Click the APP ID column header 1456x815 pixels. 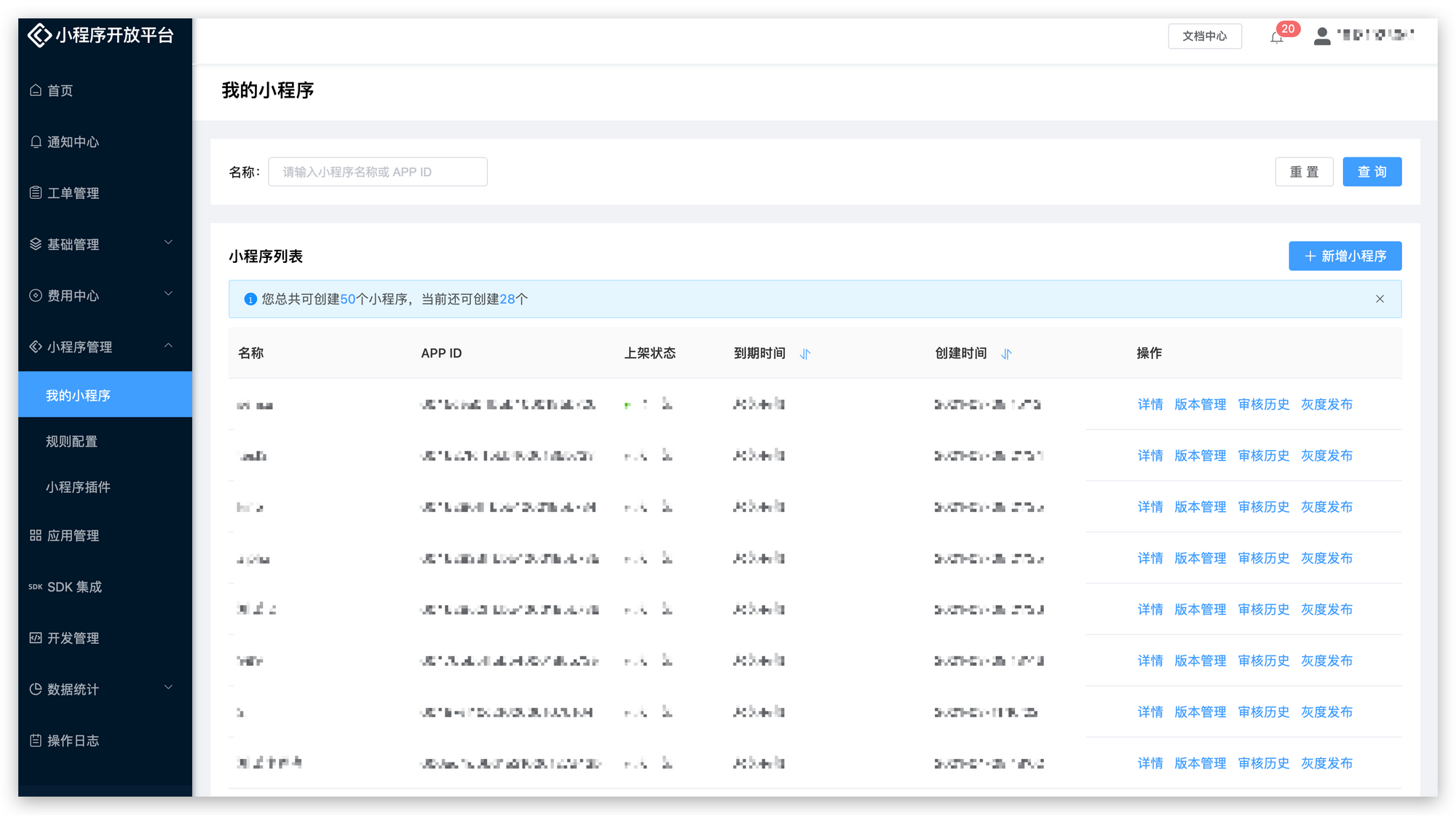click(x=441, y=353)
